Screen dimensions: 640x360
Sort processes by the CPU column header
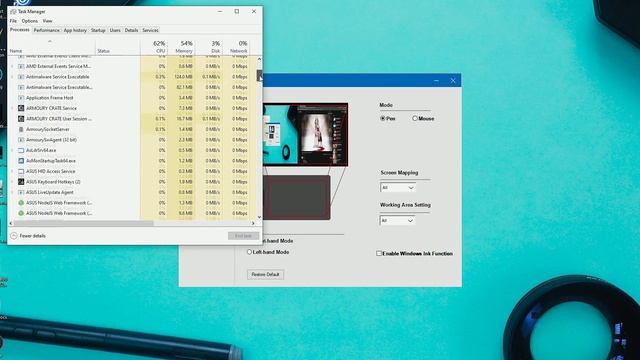pyautogui.click(x=154, y=47)
